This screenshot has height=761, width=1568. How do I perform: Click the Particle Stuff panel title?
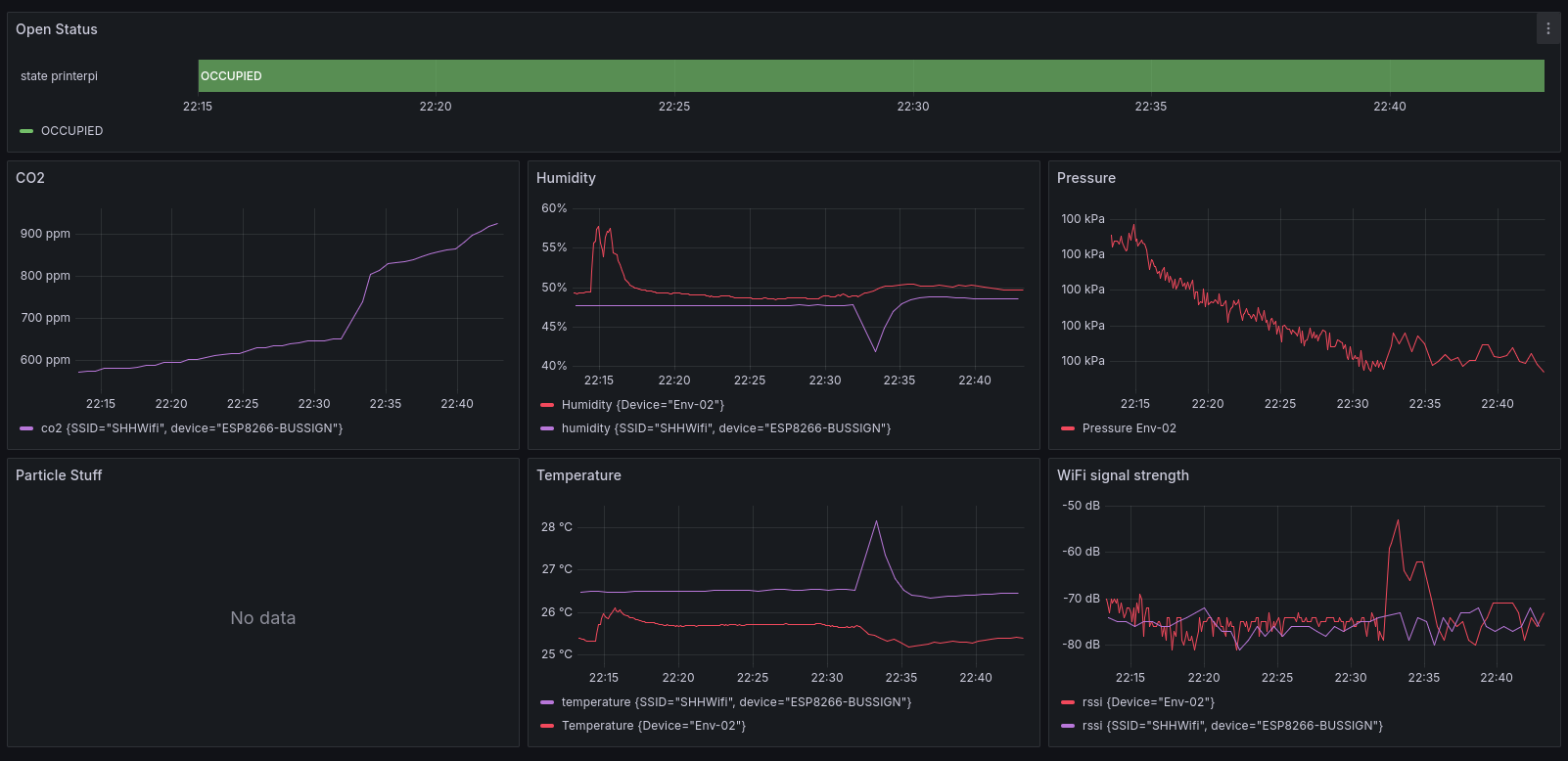[59, 475]
